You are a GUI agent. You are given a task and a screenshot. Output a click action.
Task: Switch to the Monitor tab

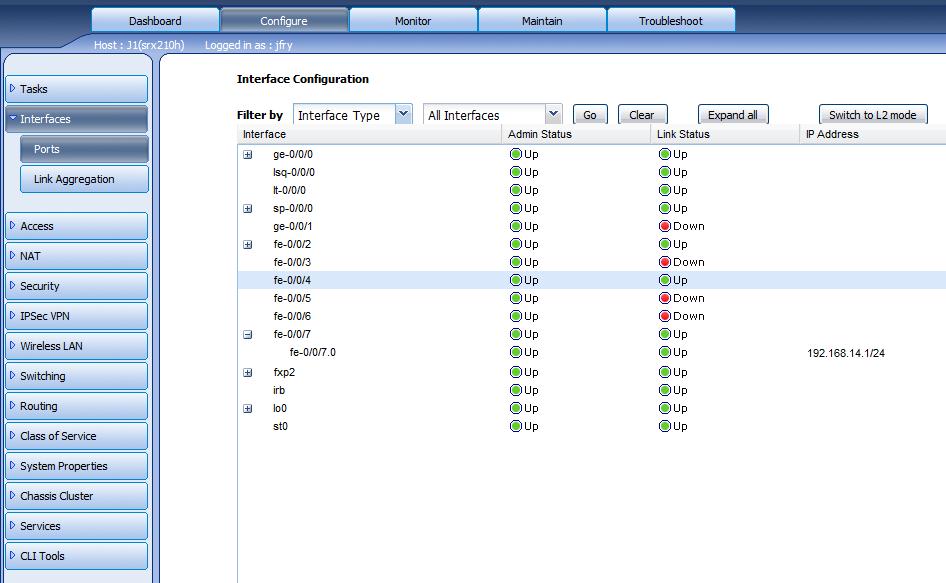413,21
